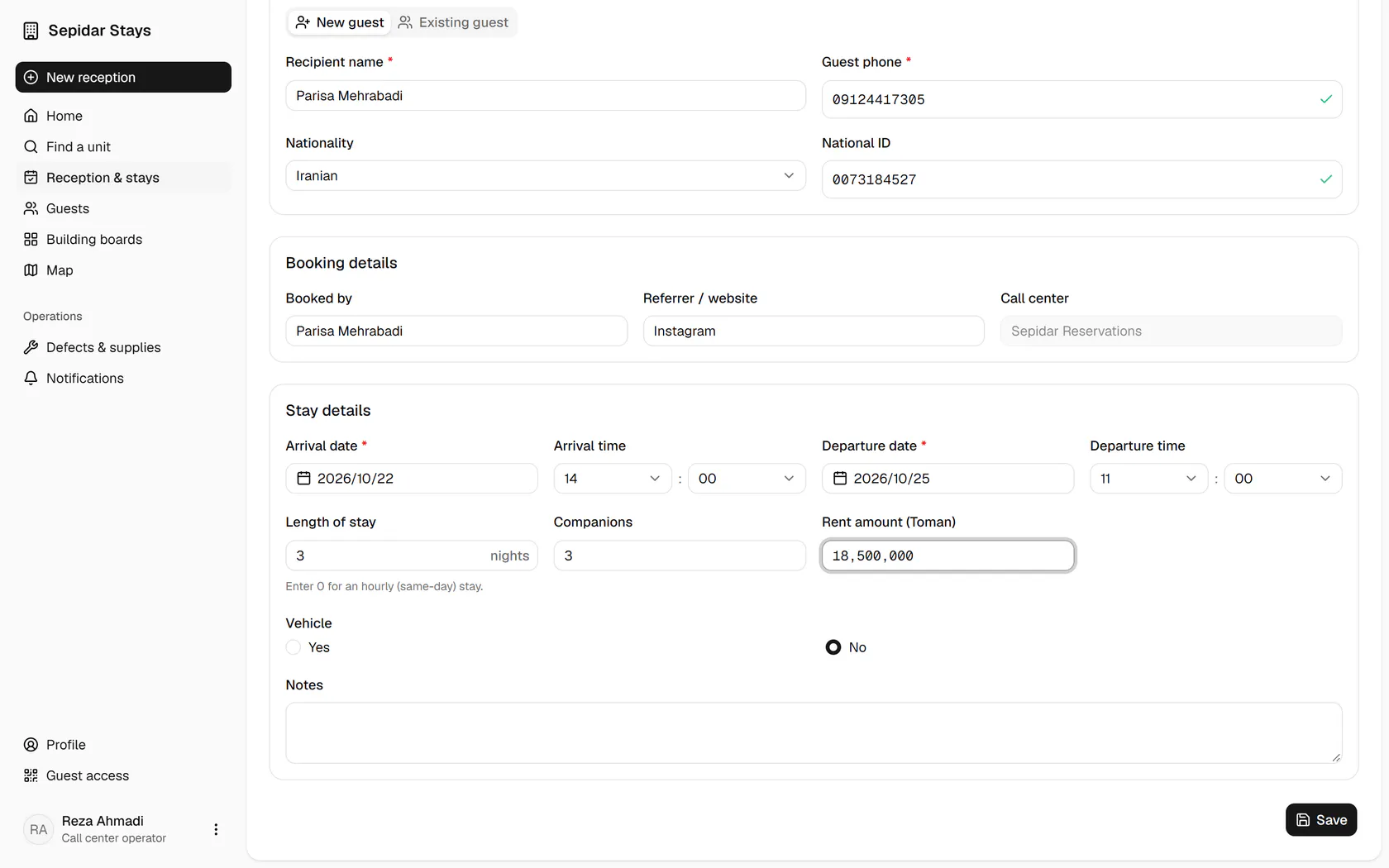Select No for Vehicle
Viewport: 1389px width, 868px height.
[833, 647]
